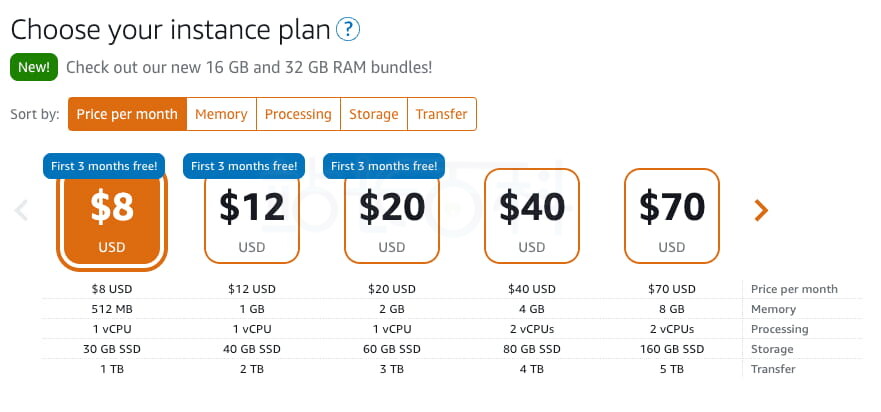The width and height of the screenshot is (881, 412).
Task: Click the 512 MB memory value
Action: (112, 309)
